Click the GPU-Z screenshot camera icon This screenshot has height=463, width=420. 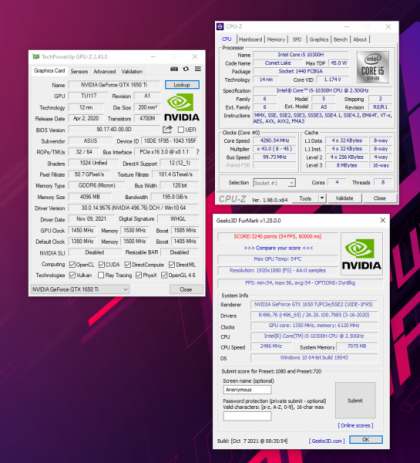point(174,69)
